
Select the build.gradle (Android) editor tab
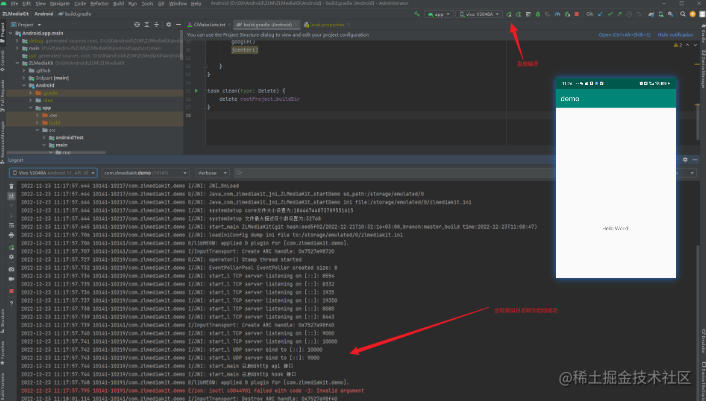pyautogui.click(x=267, y=25)
